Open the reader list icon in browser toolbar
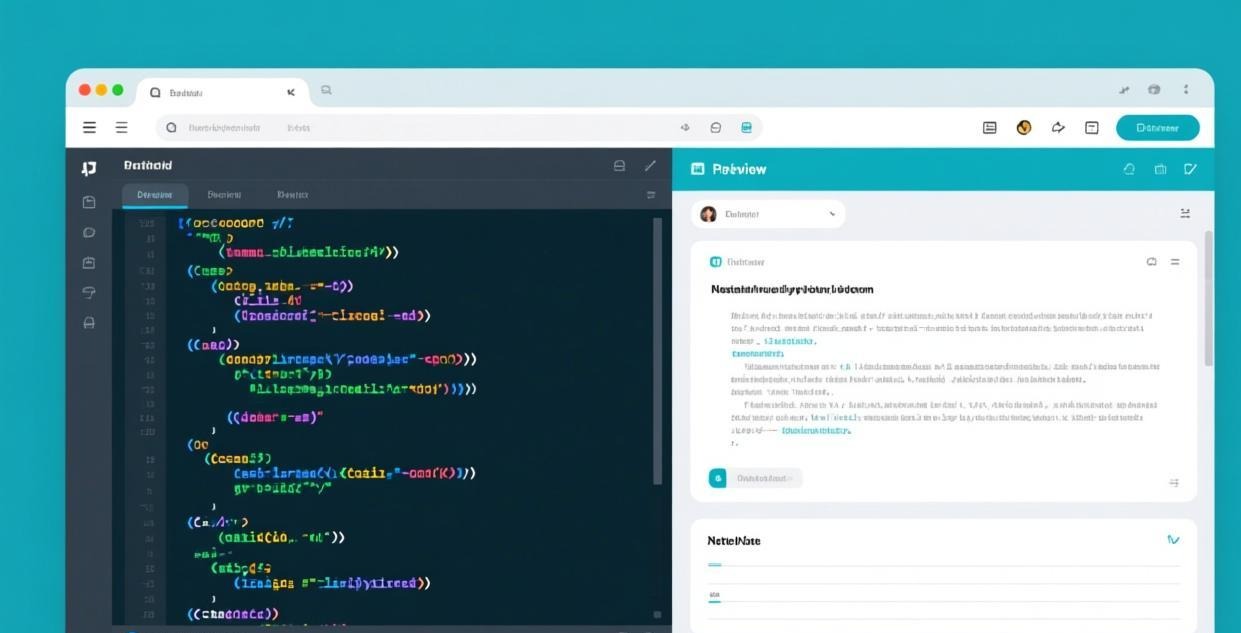The height and width of the screenshot is (633, 1241). click(x=990, y=127)
